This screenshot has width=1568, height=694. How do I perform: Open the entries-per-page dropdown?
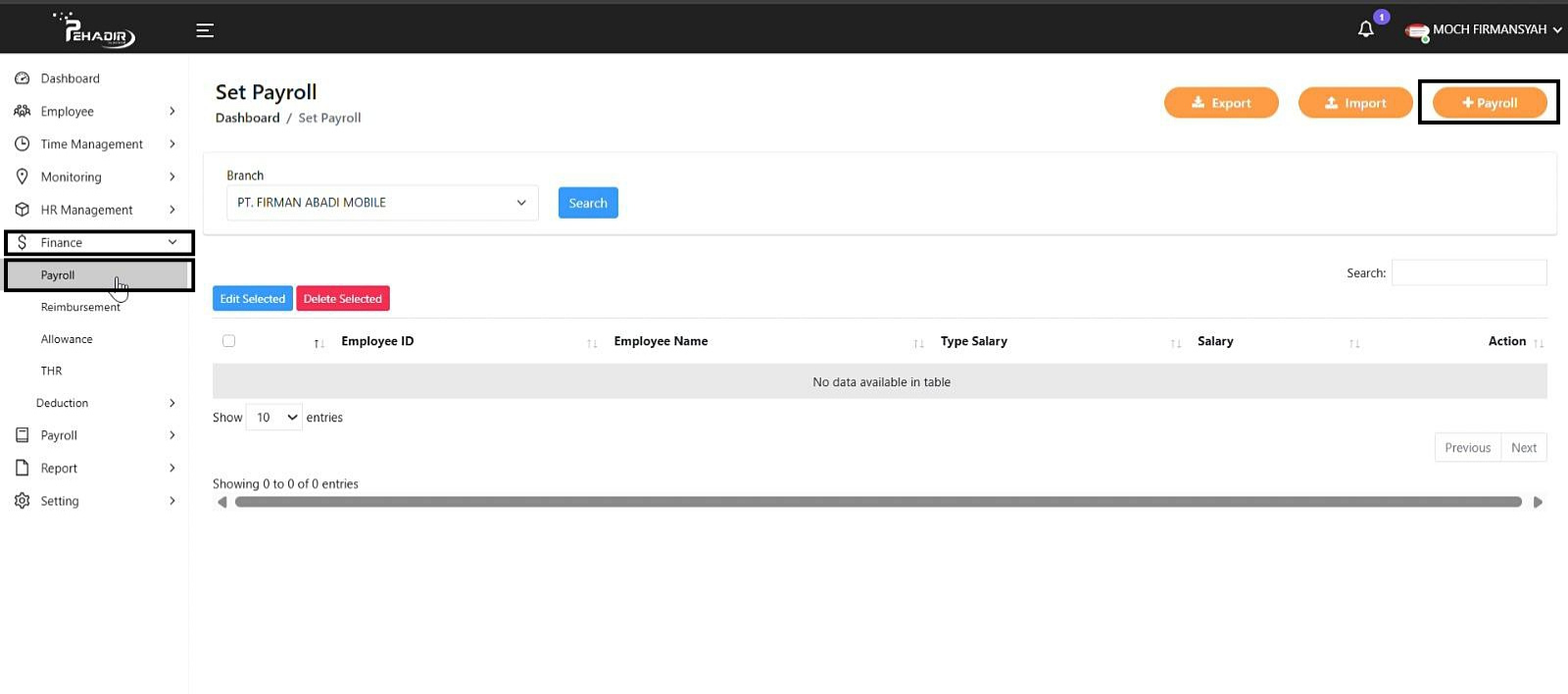[274, 418]
